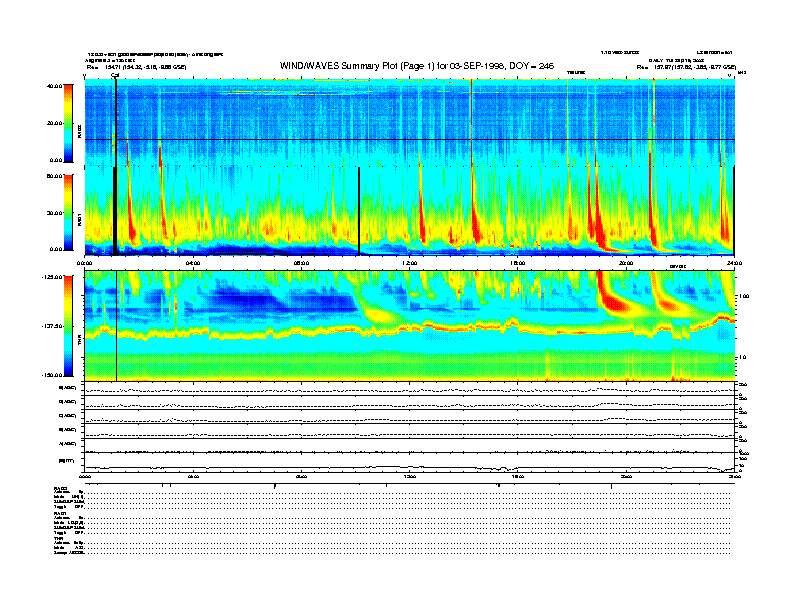
Task: Click the 12:00 time label below RAD1 panel
Action: [x=410, y=263]
